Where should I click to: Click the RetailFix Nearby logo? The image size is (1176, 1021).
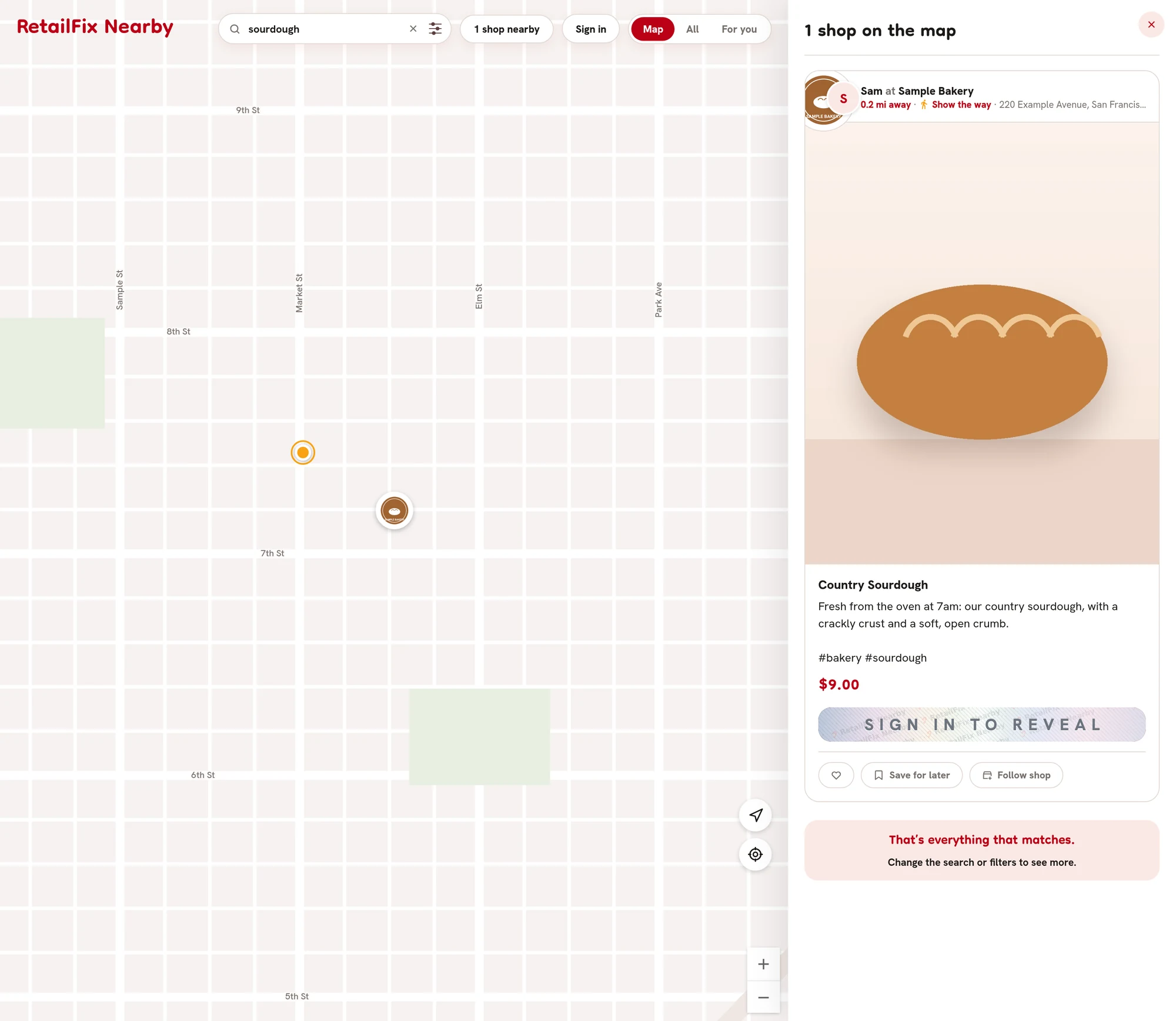95,27
